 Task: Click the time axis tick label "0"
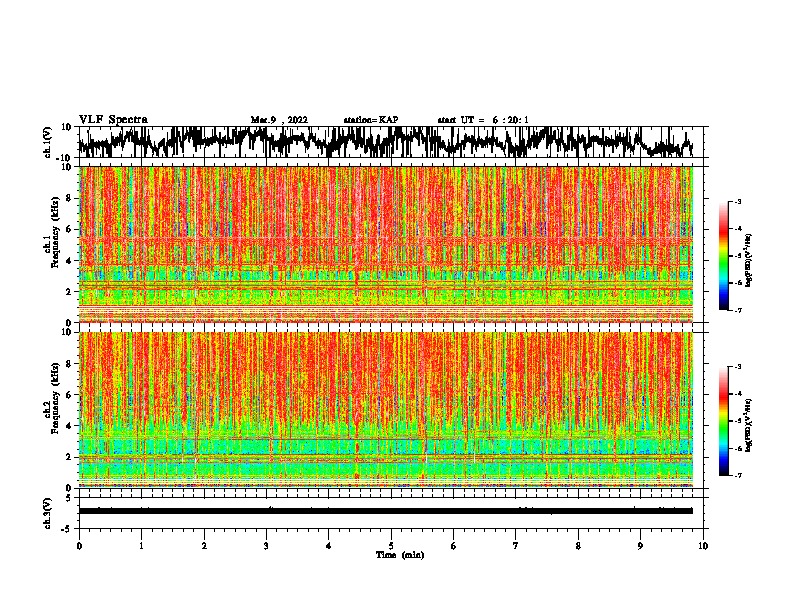coord(79,546)
